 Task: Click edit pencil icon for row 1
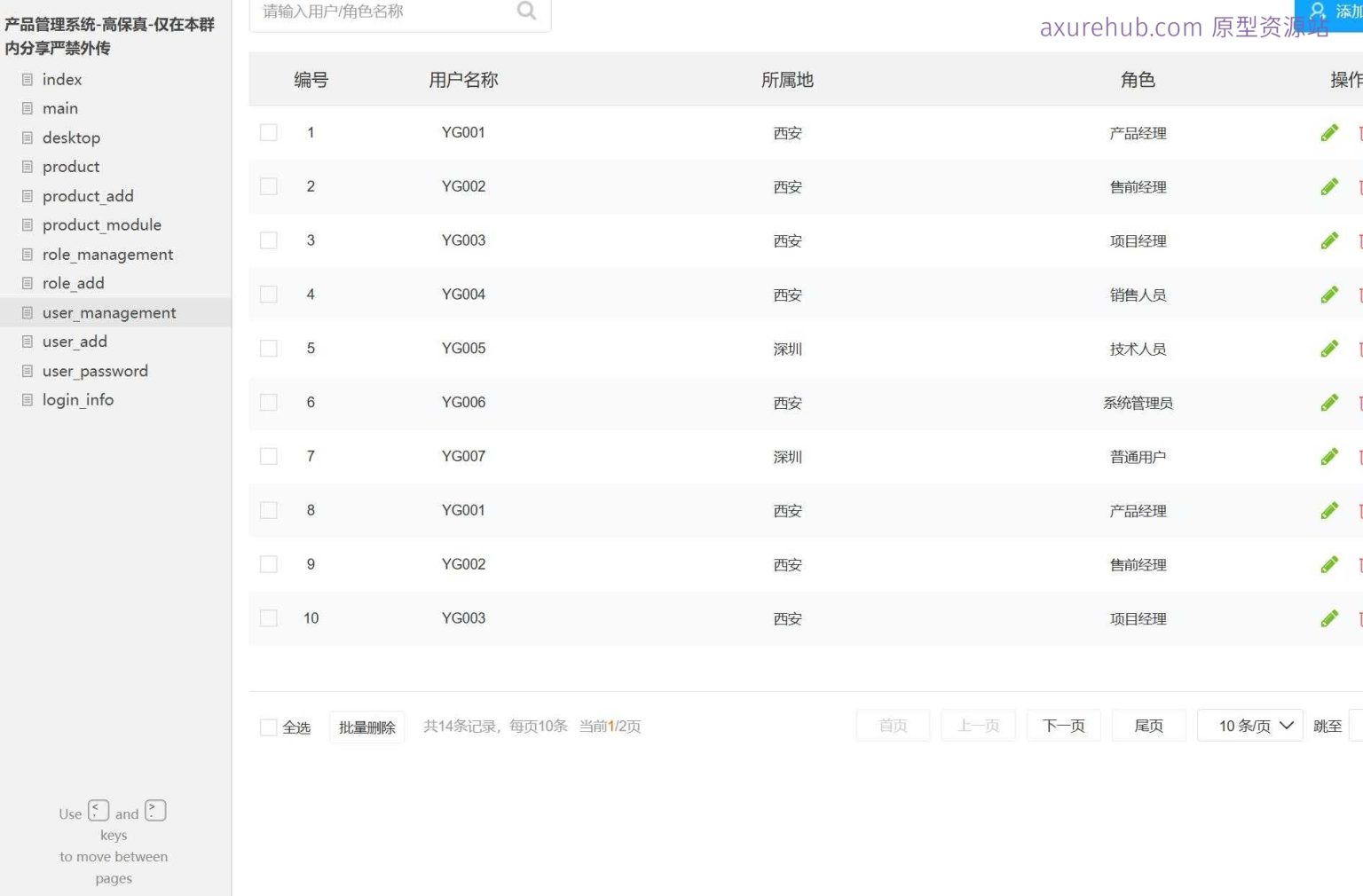1328,133
